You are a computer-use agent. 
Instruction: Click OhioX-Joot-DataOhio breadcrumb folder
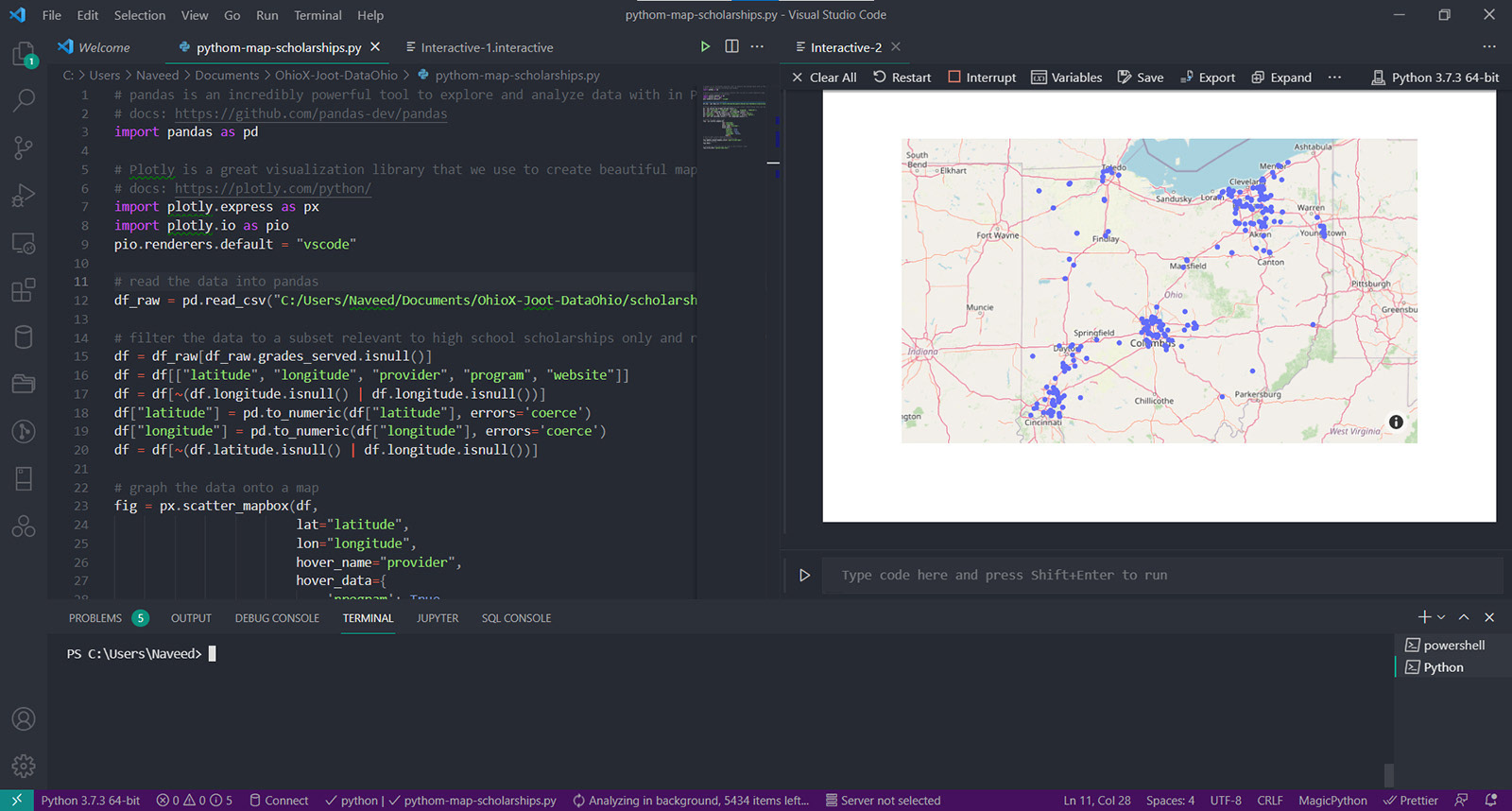point(336,76)
